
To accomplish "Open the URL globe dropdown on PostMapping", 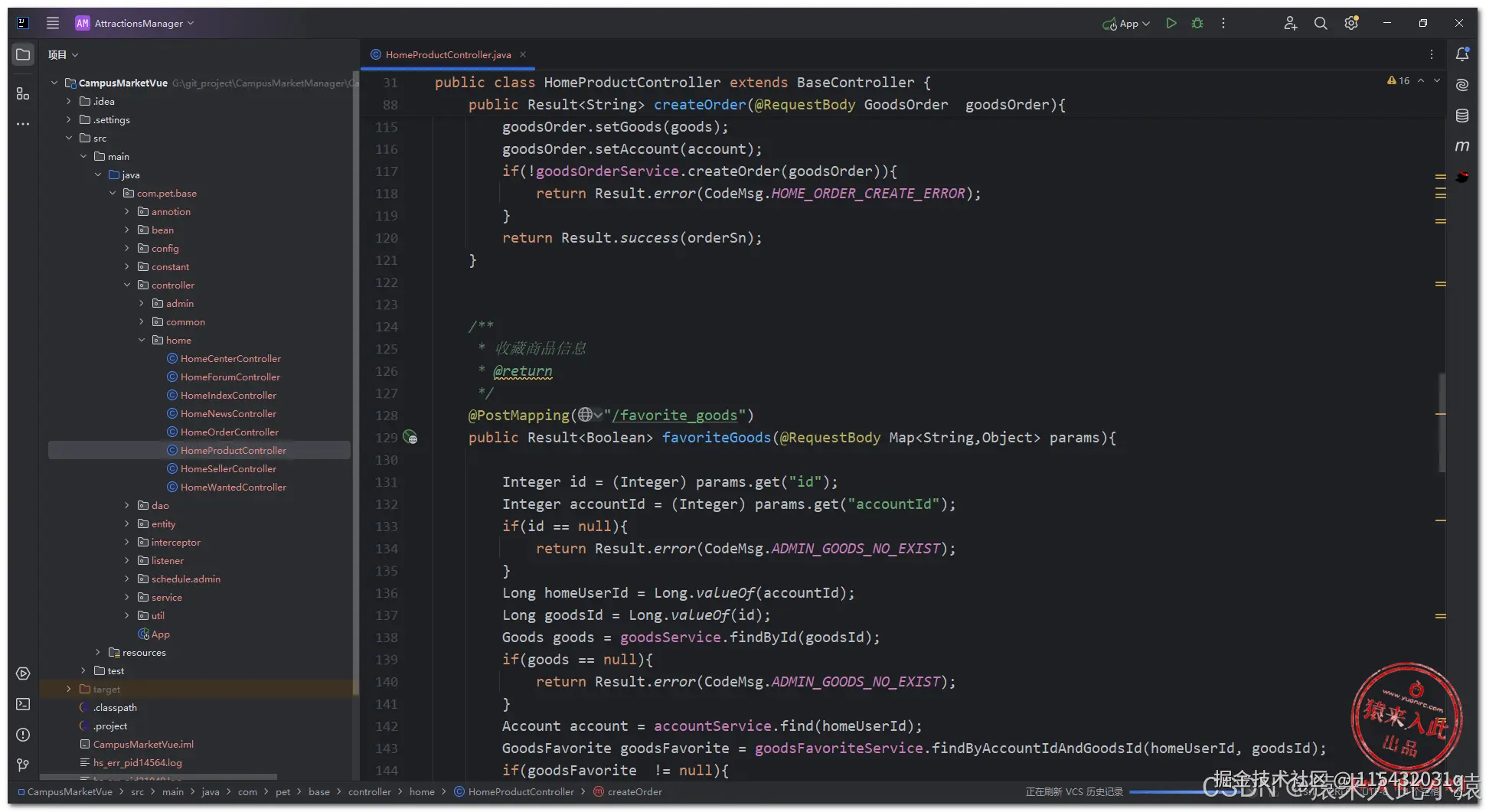I will (590, 415).
